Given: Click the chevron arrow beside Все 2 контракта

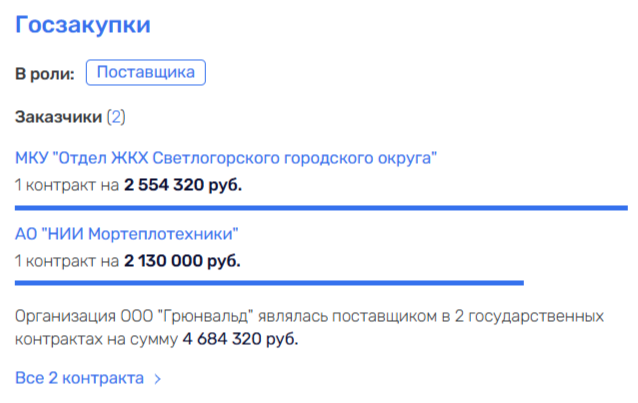Looking at the screenshot, I should coord(157,380).
